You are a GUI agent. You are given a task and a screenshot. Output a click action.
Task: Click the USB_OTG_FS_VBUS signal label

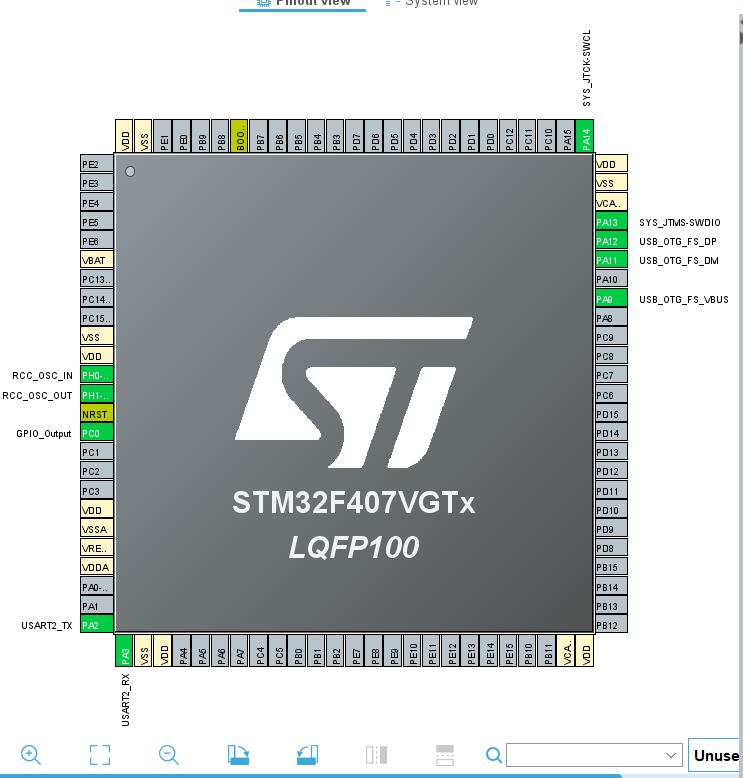(683, 299)
